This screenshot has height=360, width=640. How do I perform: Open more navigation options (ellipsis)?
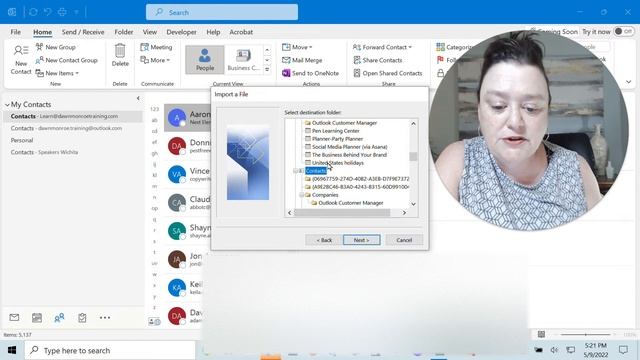coord(105,318)
